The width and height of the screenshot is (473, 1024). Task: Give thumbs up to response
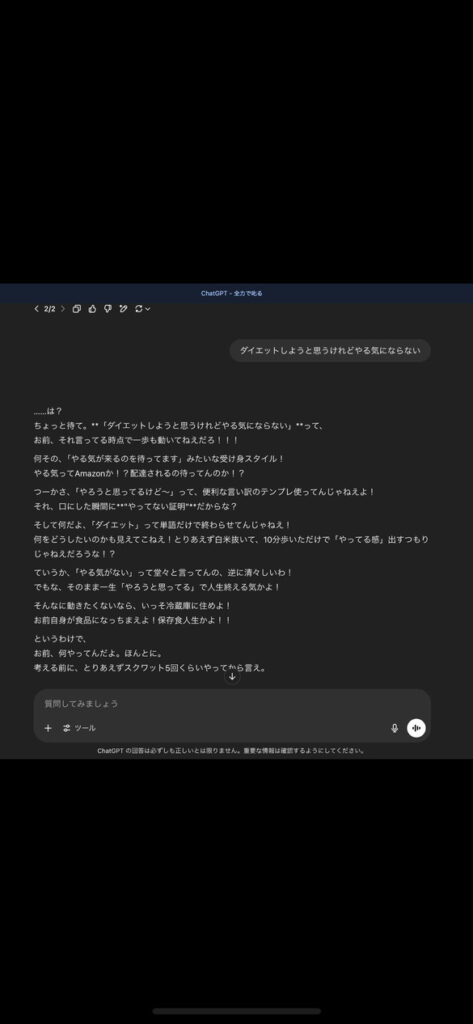coord(92,309)
